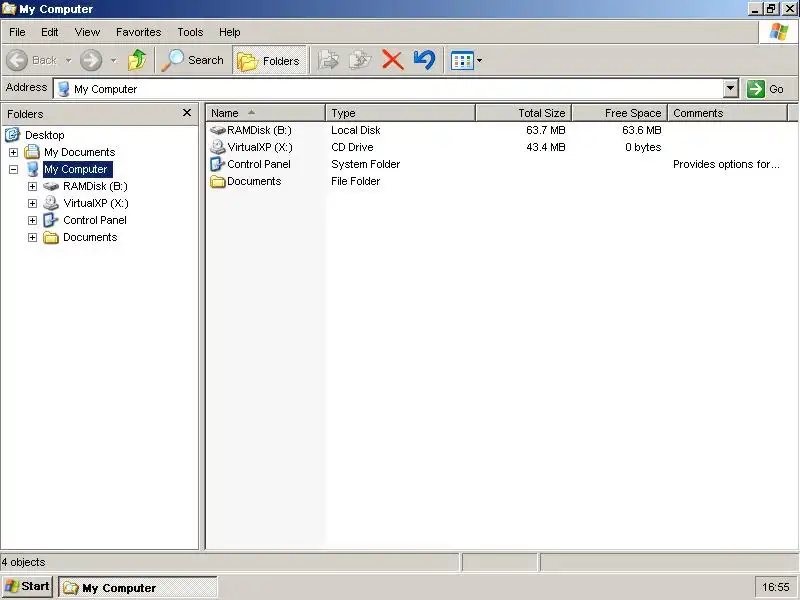800x600 pixels.
Task: Open the File menu
Action: [17, 32]
